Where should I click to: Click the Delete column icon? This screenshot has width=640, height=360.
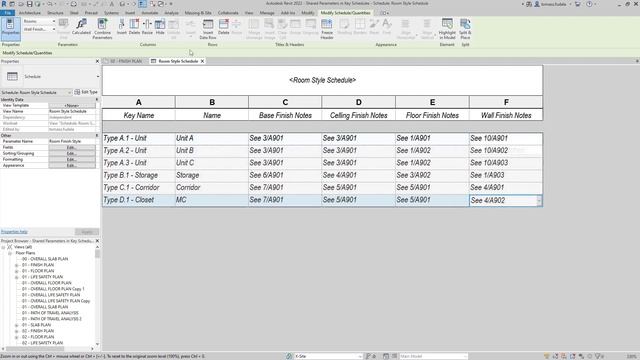134,27
